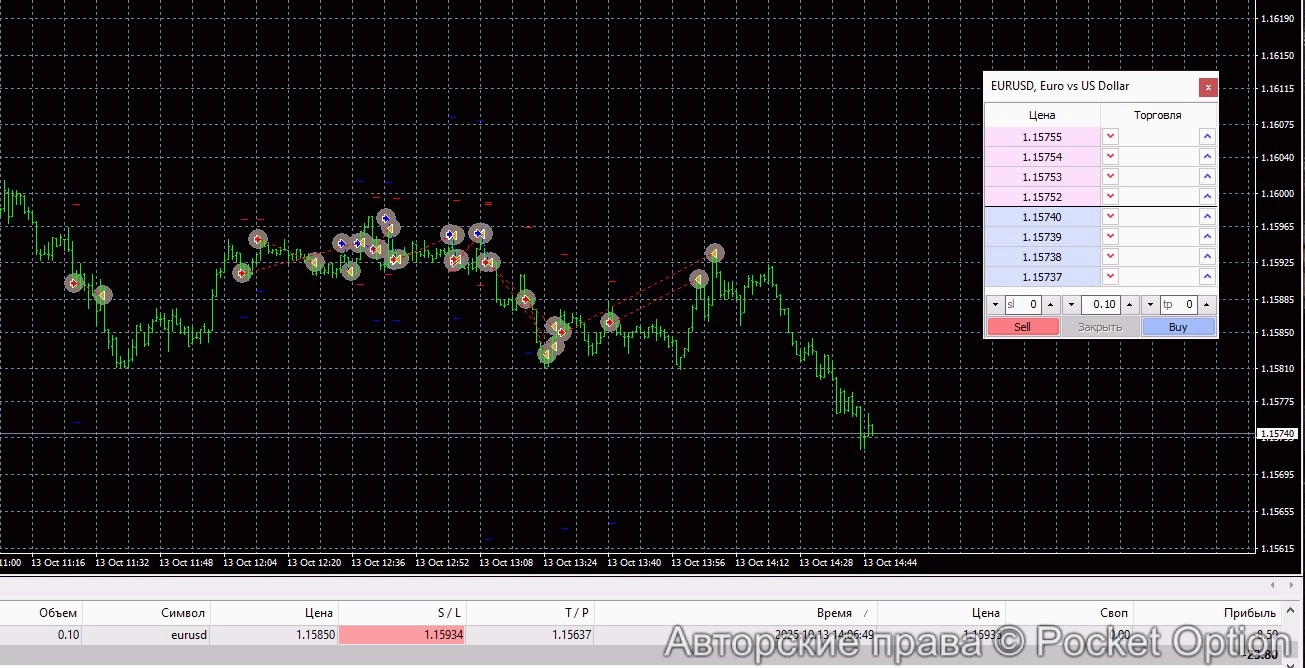Click the blue buy arrow at price 1.15738
This screenshot has height=668, width=1305.
pos(1207,257)
